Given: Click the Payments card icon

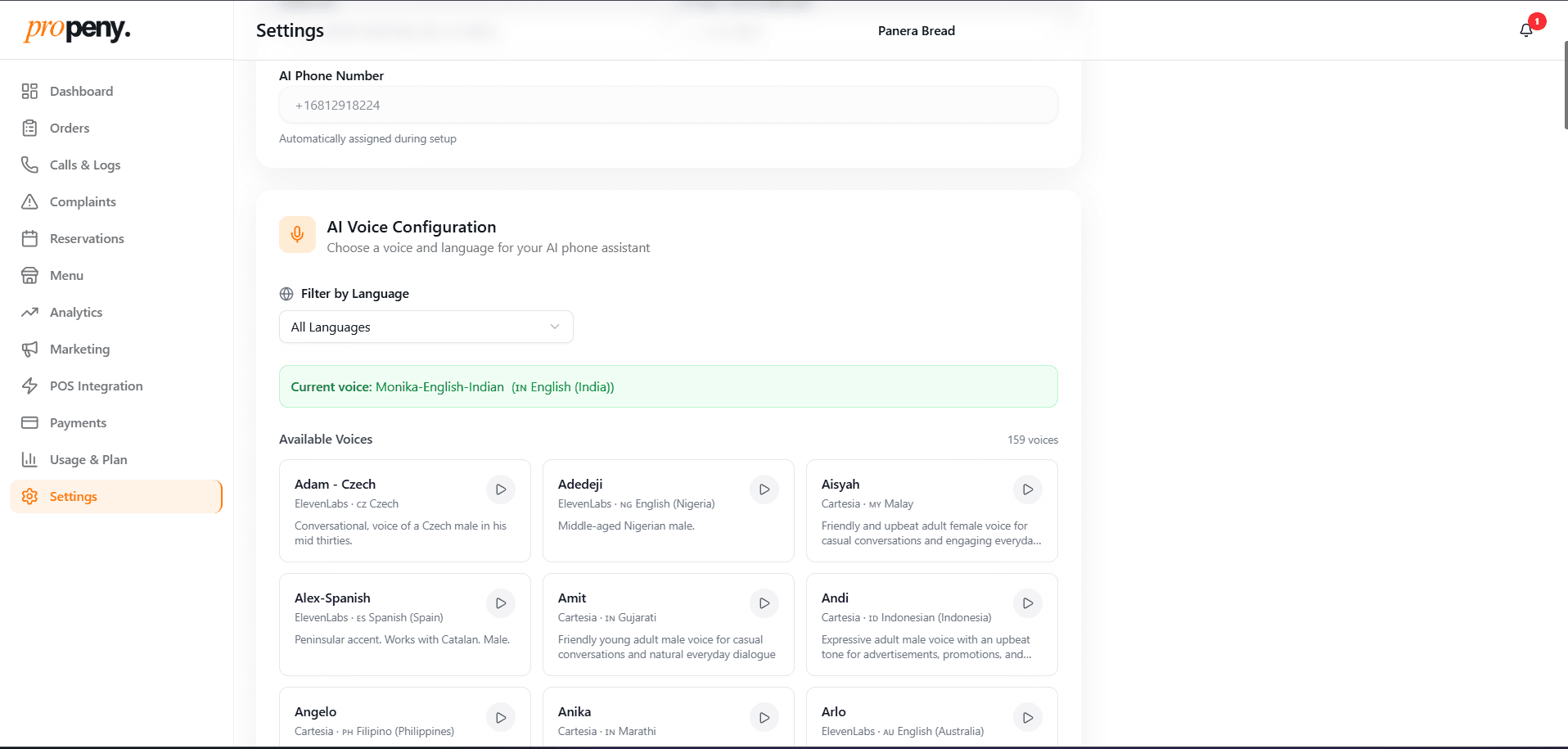Looking at the screenshot, I should click(x=29, y=422).
